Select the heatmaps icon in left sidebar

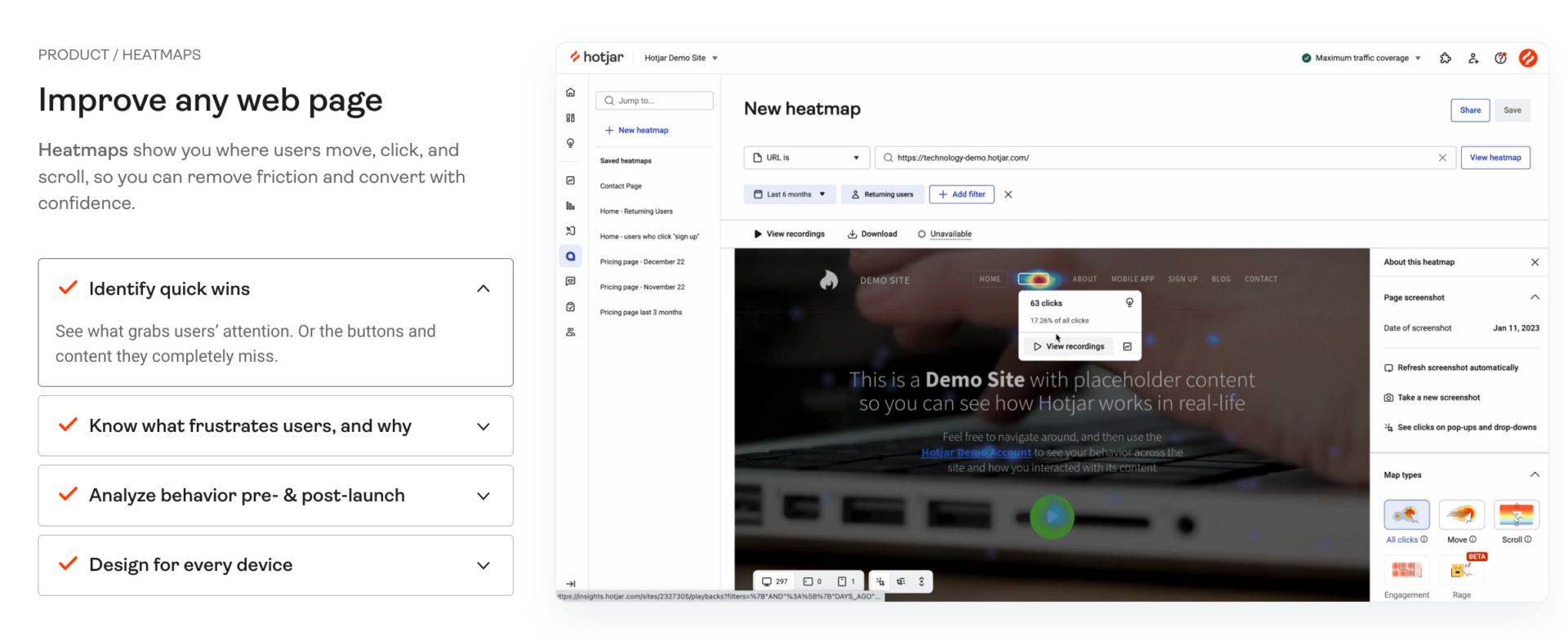570,256
